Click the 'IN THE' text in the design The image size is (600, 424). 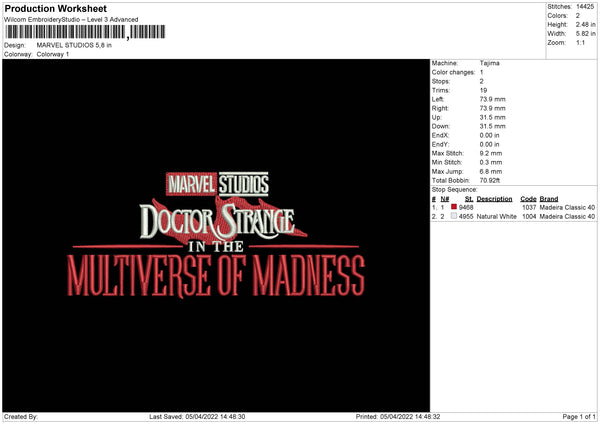pos(217,247)
